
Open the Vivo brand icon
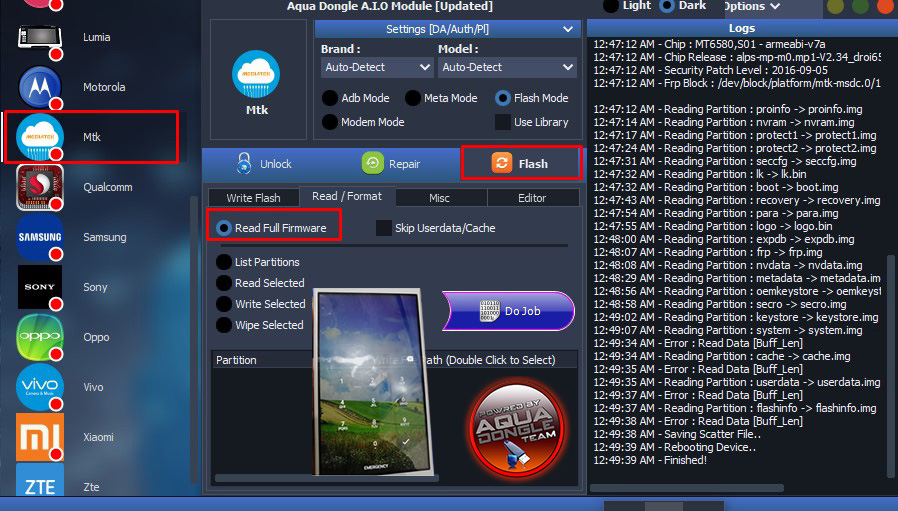(x=40, y=387)
